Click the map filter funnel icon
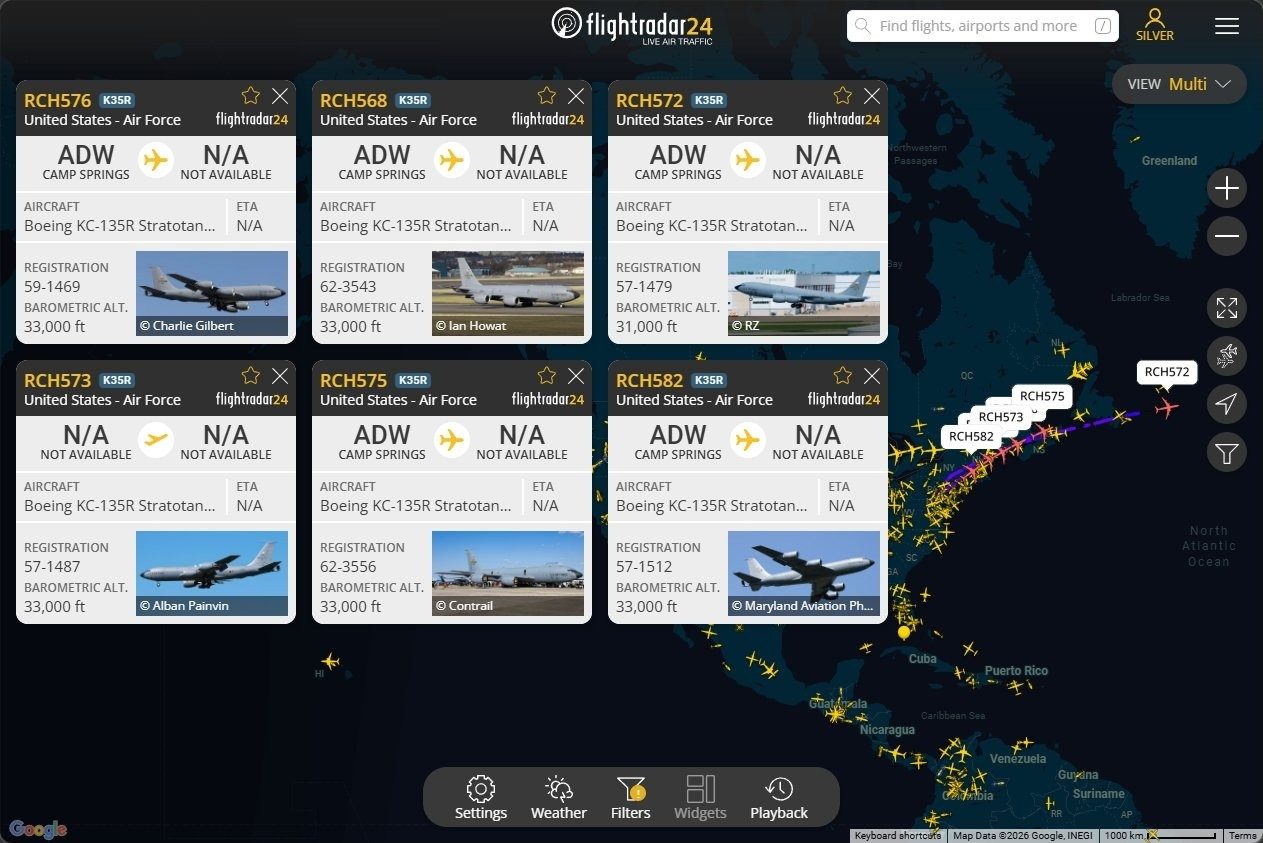The width and height of the screenshot is (1263, 843). [x=1226, y=453]
